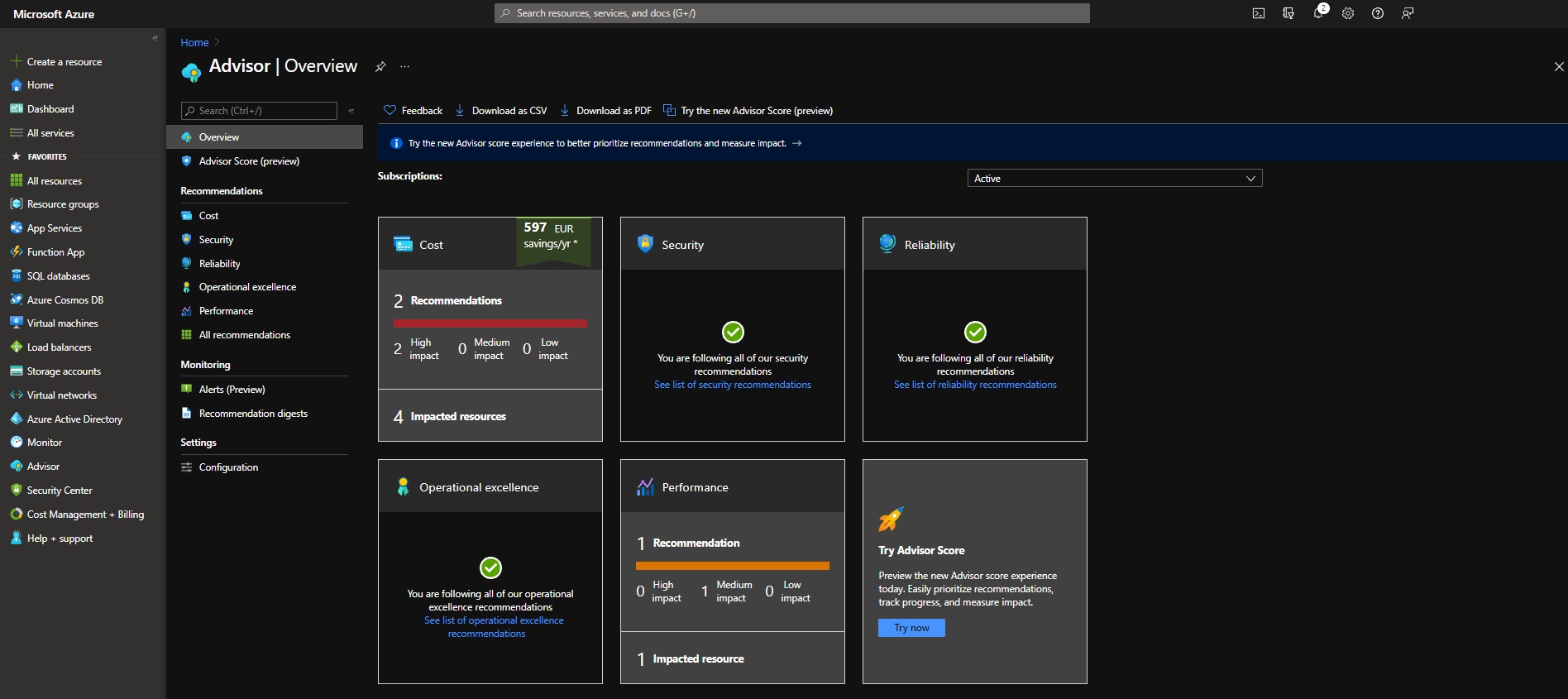Screen dimensions: 1568x699
Task: Open Operational excellence recommendations menu item
Action: (247, 287)
